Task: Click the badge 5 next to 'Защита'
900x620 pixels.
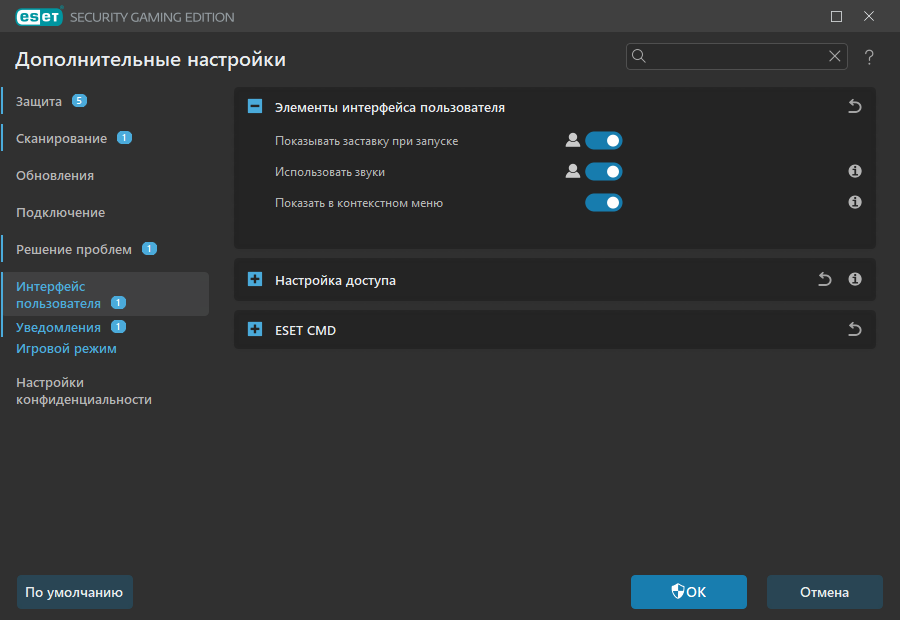Action: (79, 101)
